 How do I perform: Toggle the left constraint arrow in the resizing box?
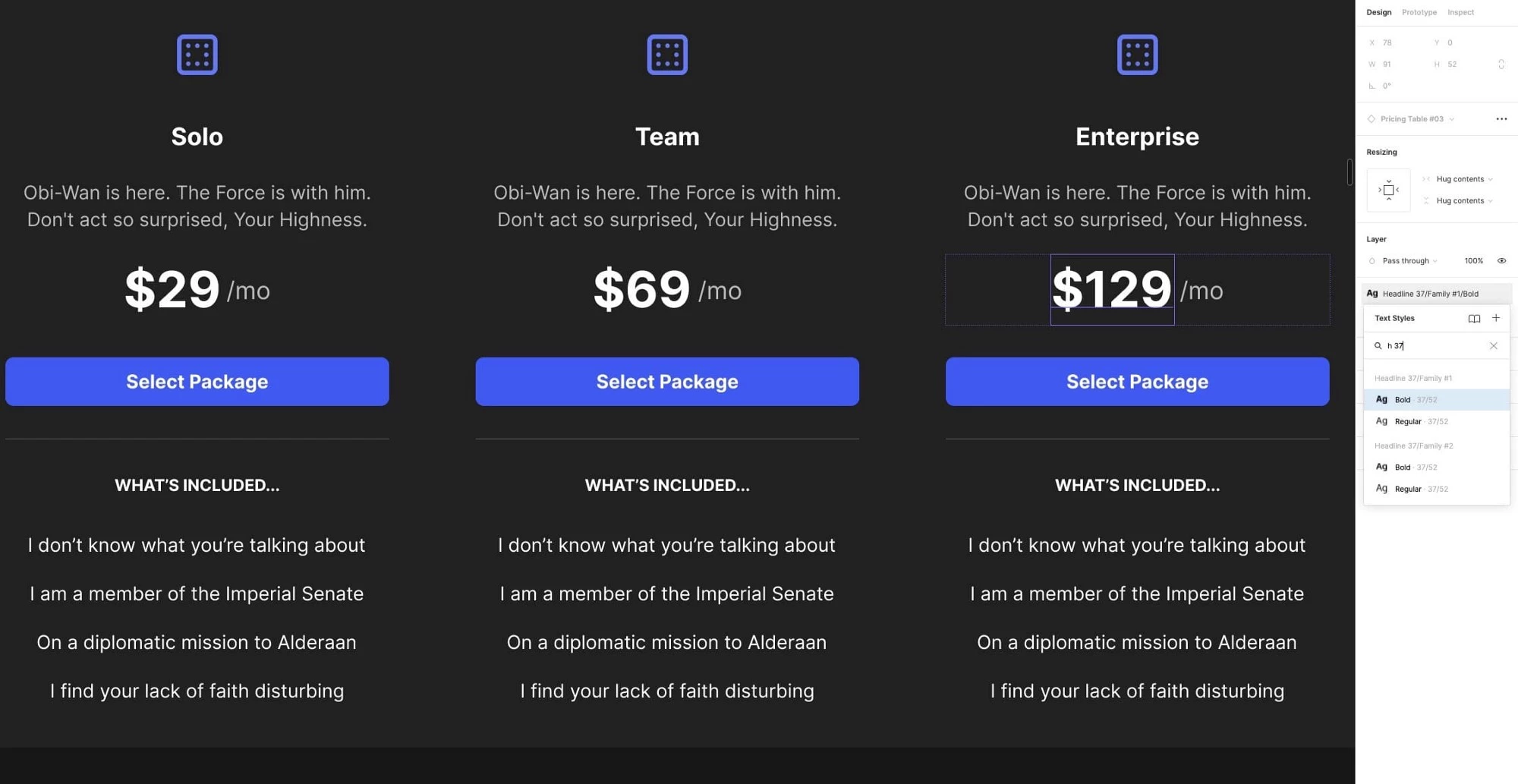[1379, 190]
